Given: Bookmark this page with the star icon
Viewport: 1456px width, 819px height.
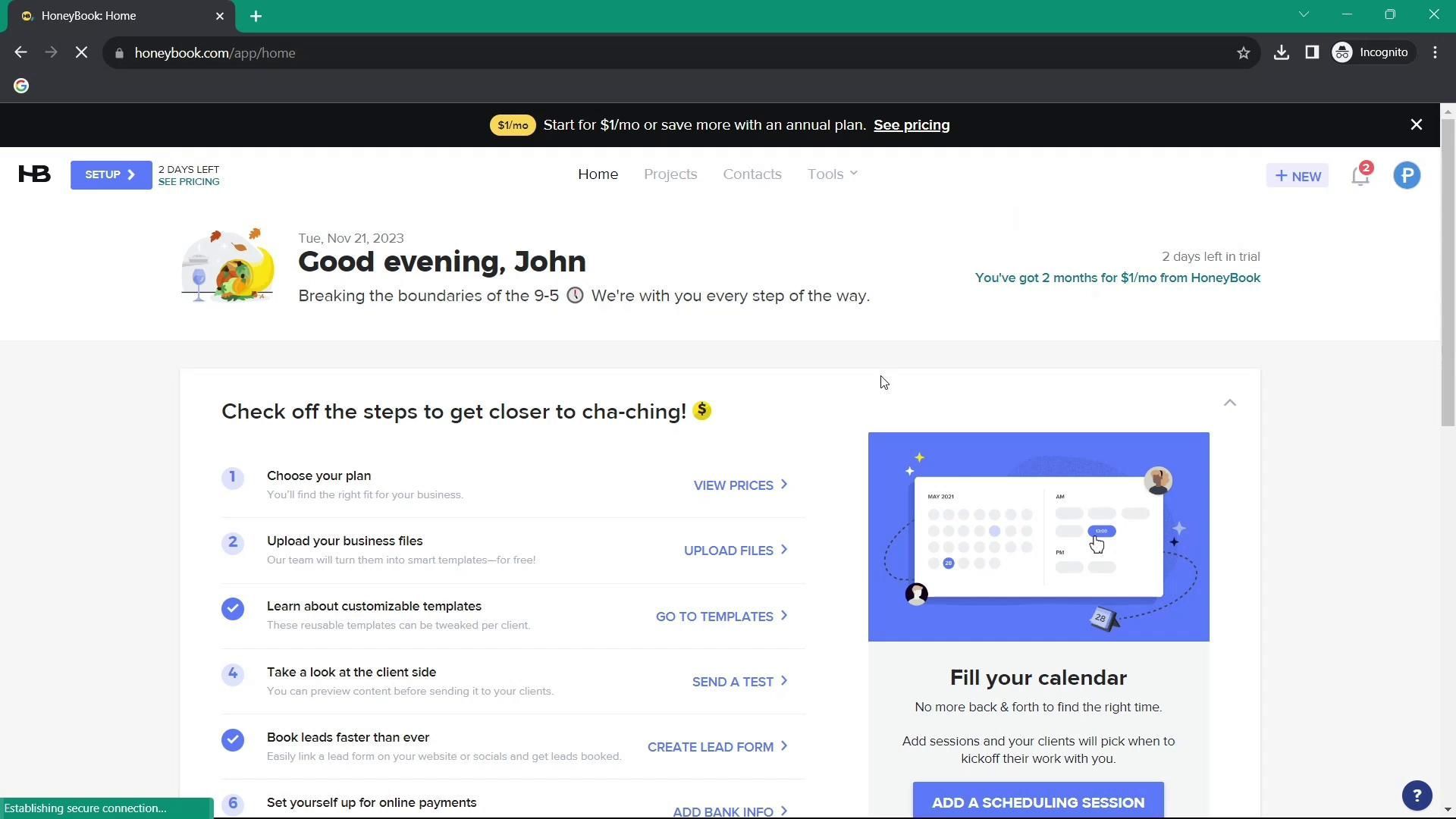Looking at the screenshot, I should [1244, 53].
